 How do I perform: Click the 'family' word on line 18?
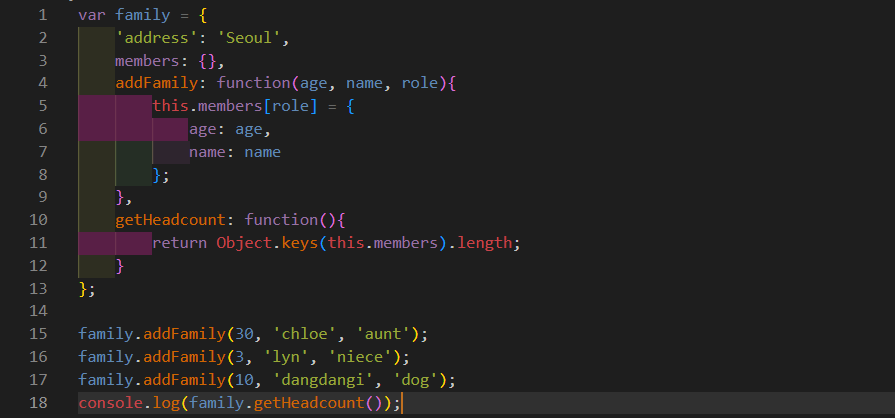pos(217,403)
